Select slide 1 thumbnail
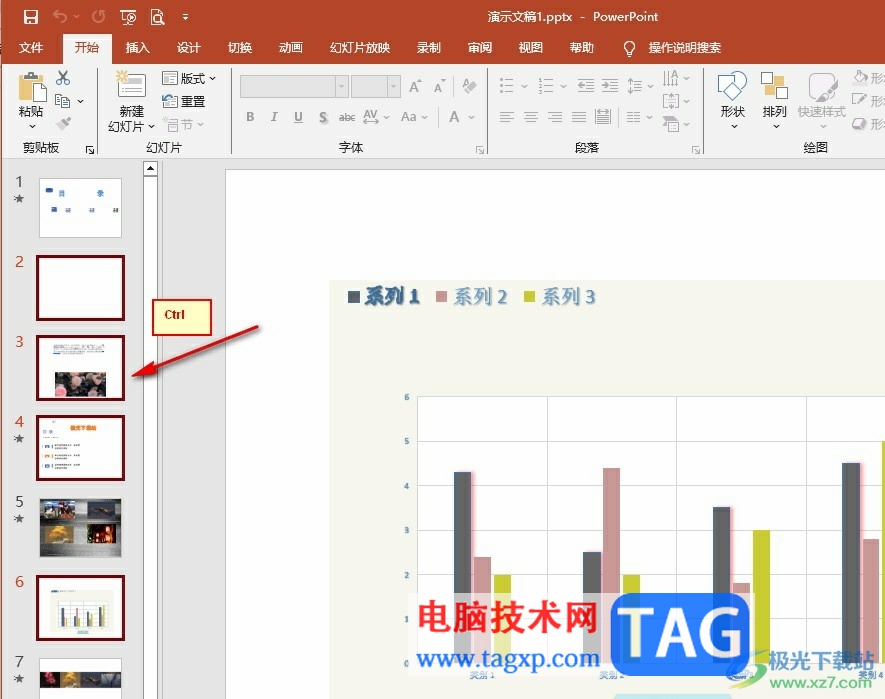Image resolution: width=885 pixels, height=699 pixels. click(80, 208)
